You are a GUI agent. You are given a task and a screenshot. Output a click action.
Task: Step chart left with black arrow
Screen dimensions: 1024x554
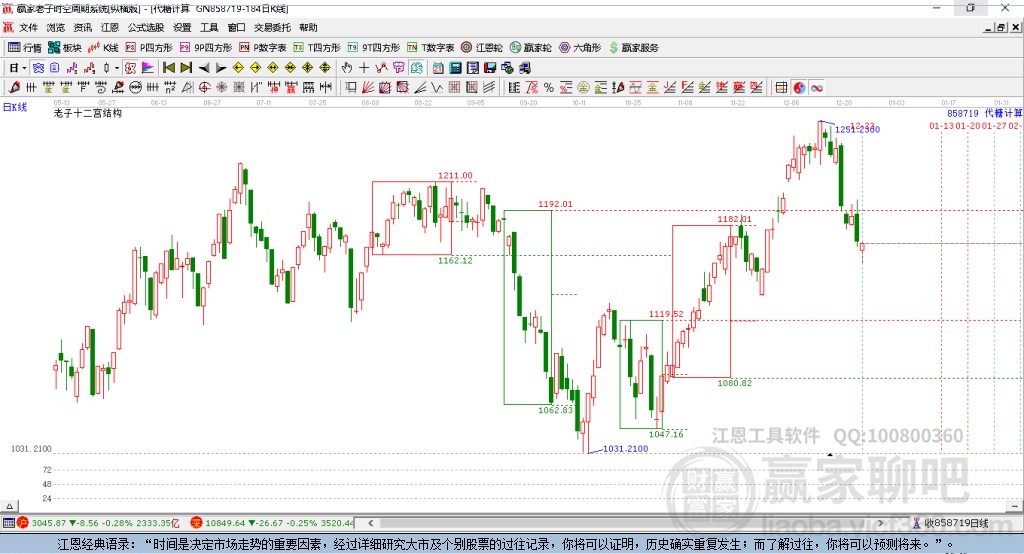pyautogui.click(x=204, y=68)
